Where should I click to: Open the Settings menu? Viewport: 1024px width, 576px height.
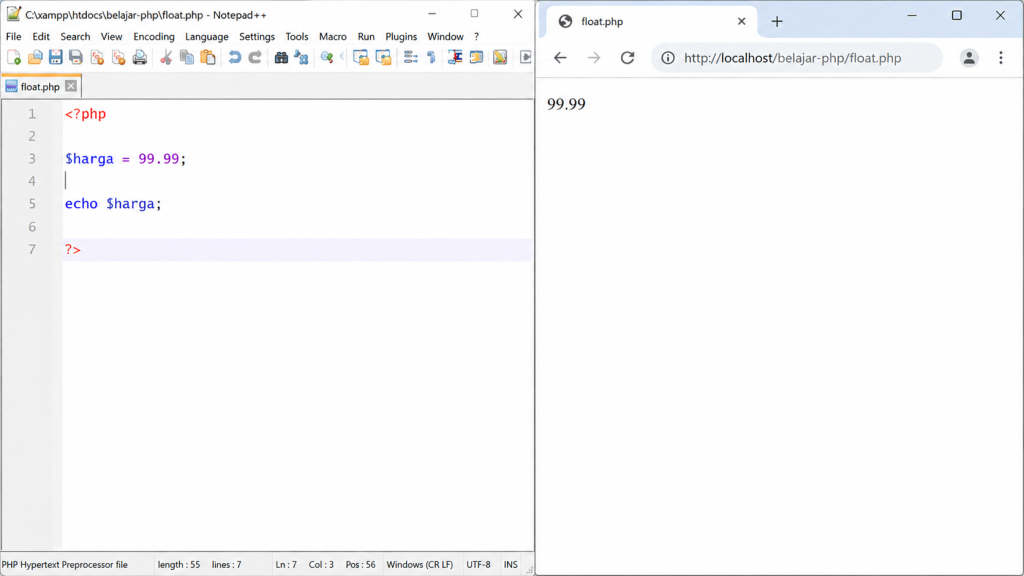point(257,37)
